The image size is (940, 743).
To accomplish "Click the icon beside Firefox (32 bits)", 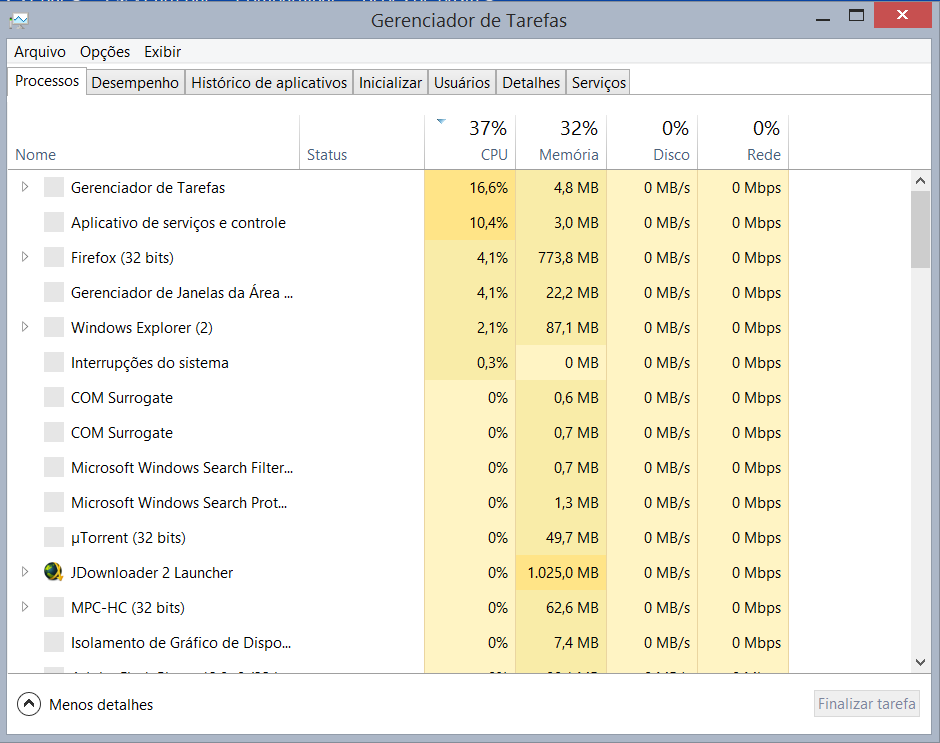I will 53,257.
